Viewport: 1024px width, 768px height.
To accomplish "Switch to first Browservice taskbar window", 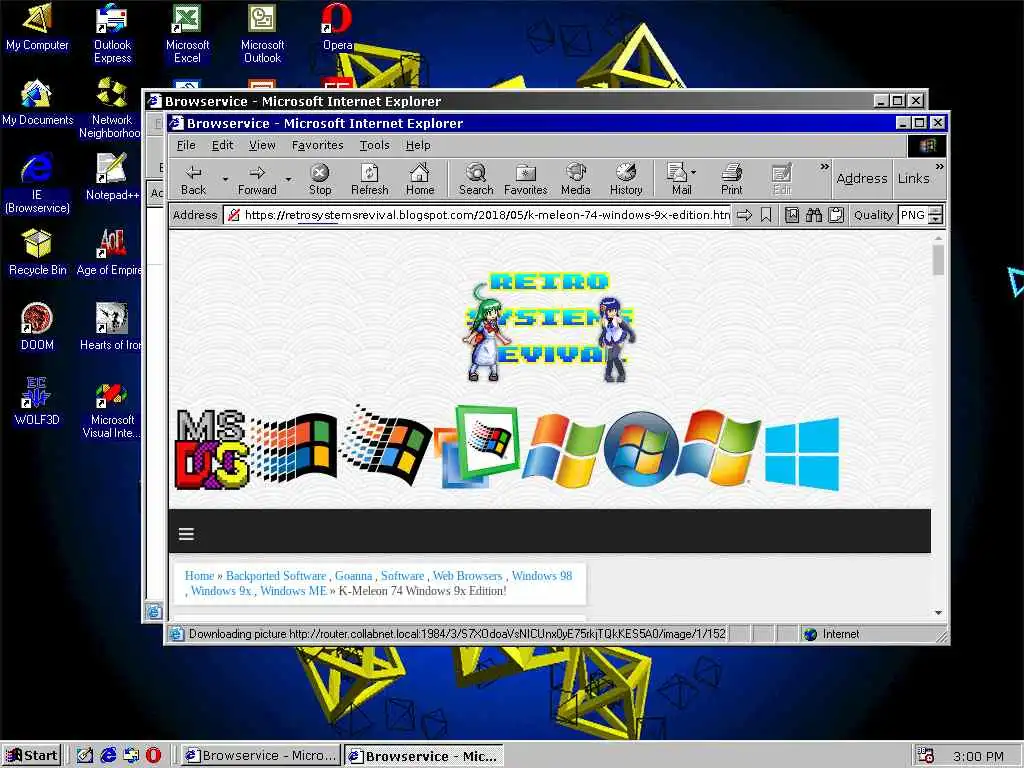I will [261, 756].
